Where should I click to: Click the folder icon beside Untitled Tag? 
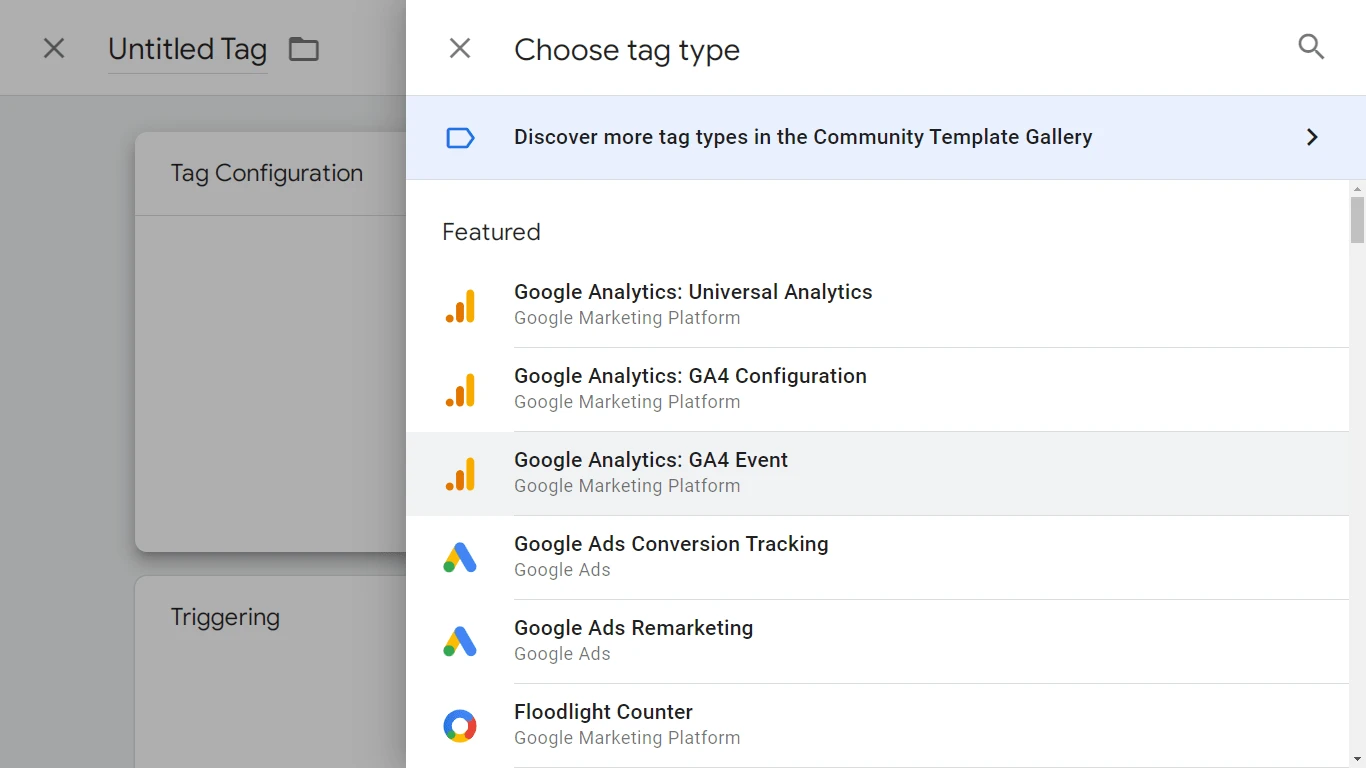tap(304, 49)
